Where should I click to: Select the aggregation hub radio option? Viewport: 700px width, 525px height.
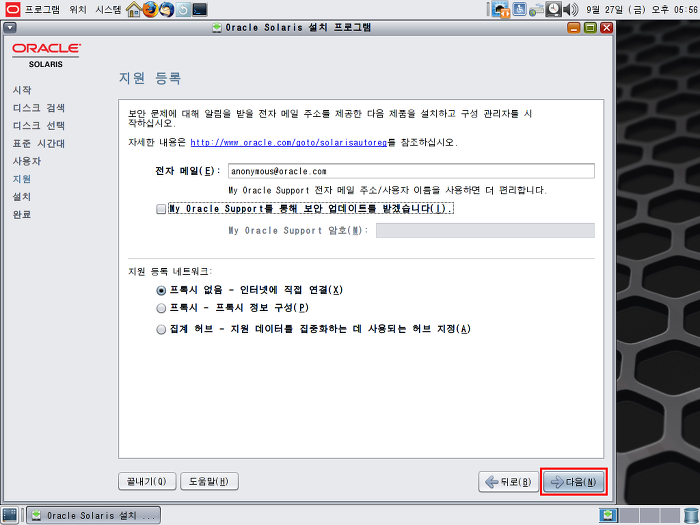tap(161, 330)
